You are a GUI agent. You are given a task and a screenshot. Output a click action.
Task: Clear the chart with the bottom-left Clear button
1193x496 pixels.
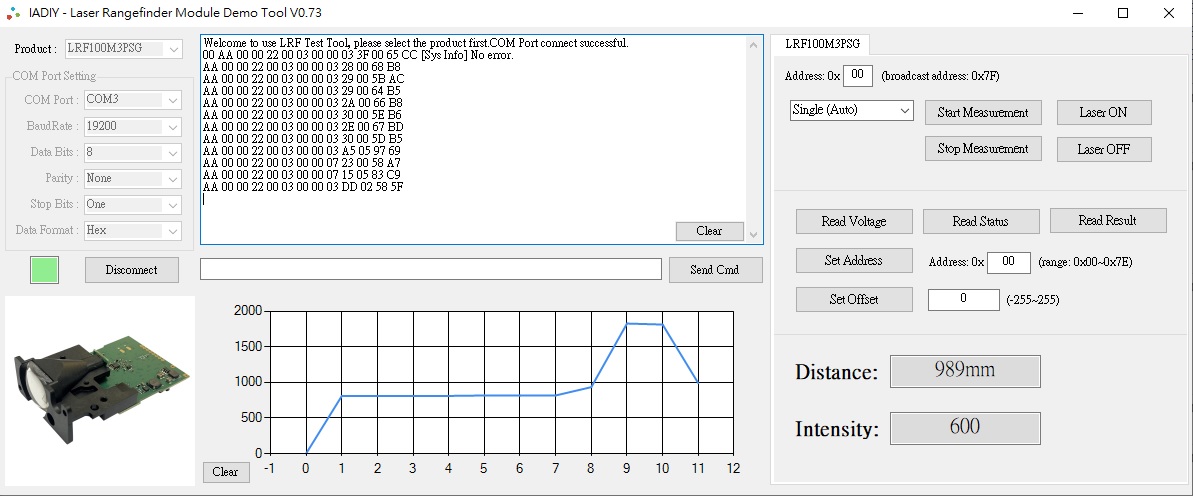225,472
